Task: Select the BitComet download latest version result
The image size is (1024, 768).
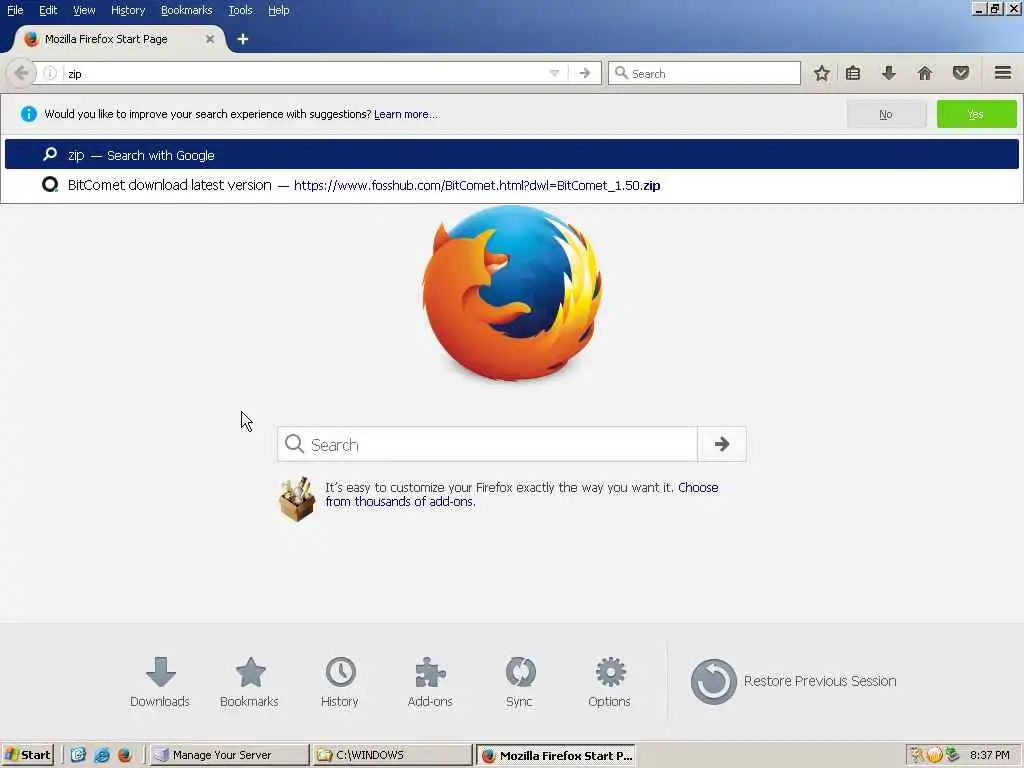Action: point(512,185)
